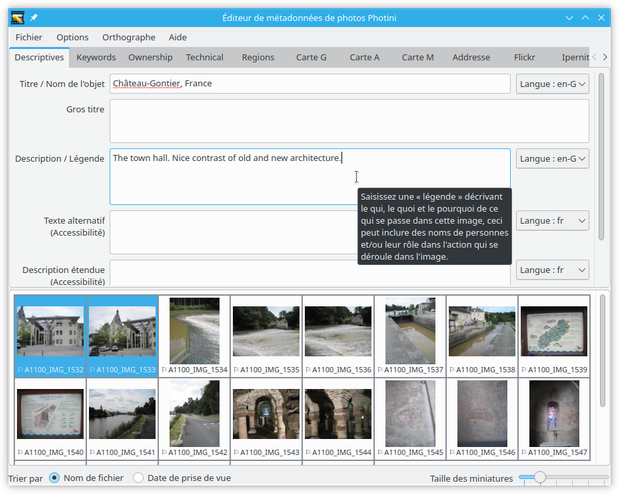The height and width of the screenshot is (494, 619).
Task: Select thumbnail A1100_IMG_1536
Action: coord(338,336)
